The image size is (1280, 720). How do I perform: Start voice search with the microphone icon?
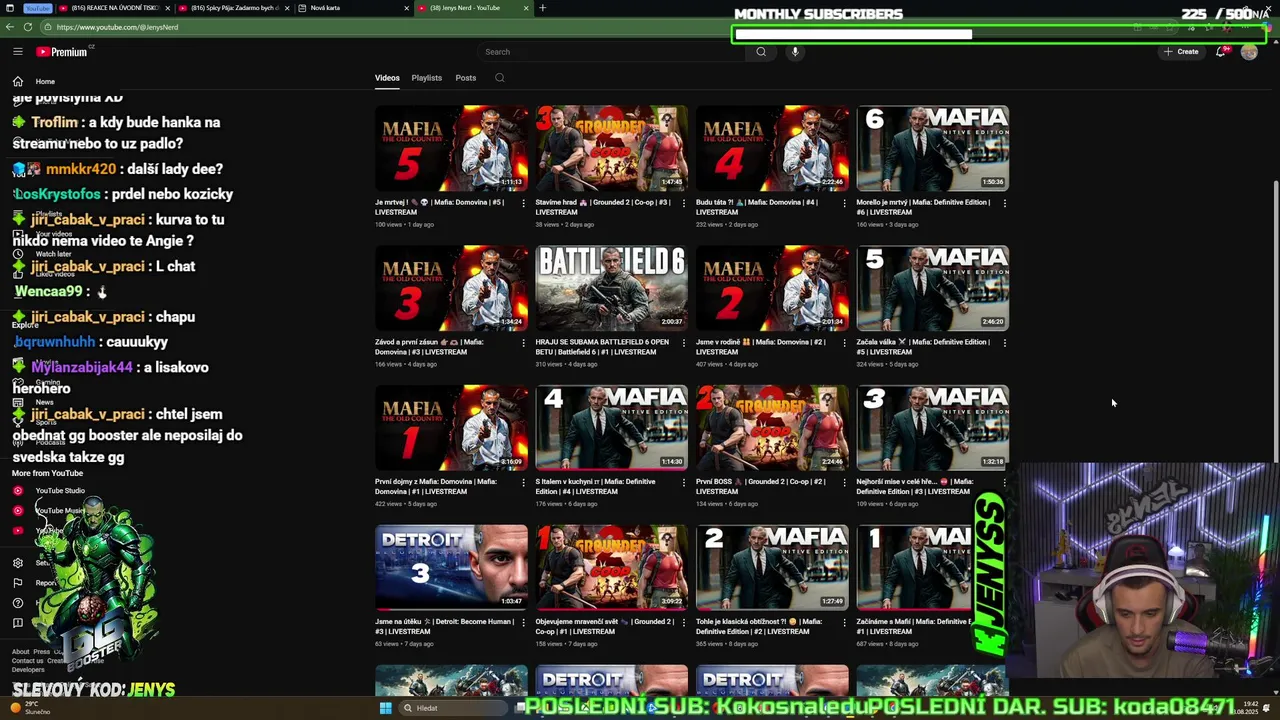click(795, 51)
